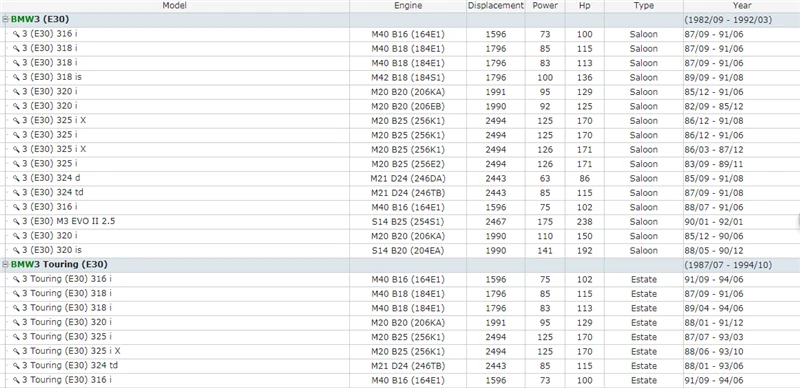This screenshot has width=800, height=388.
Task: Click the magnifier icon of the 325 i X 126 kW row
Action: tap(16, 150)
